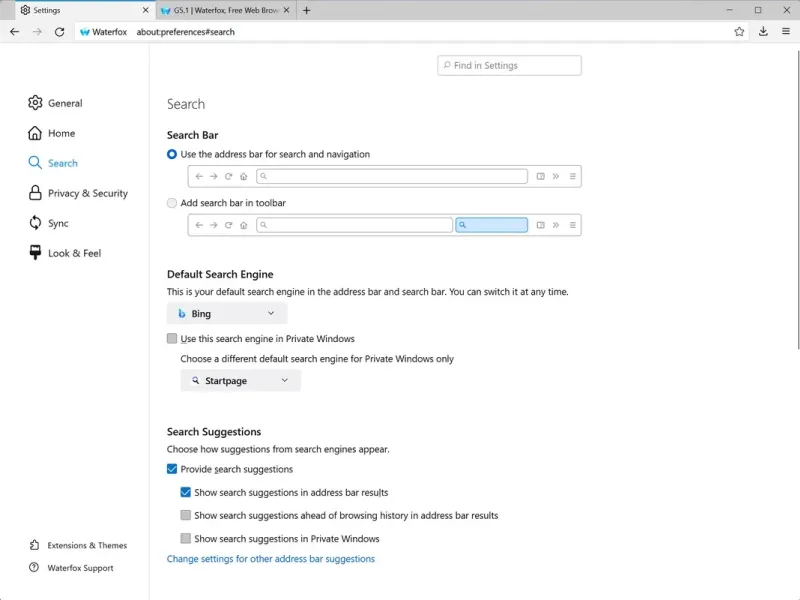Select Add search bar in toolbar option
Viewport: 800px width, 600px height.
(x=173, y=203)
